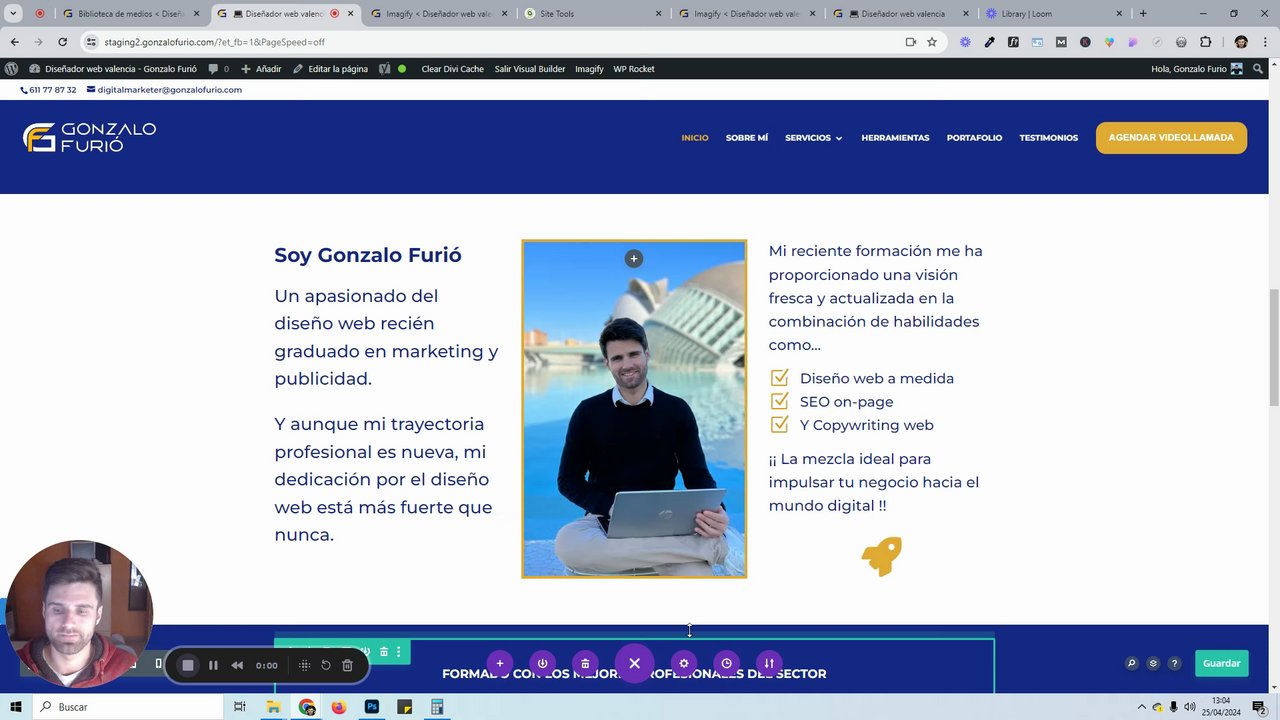Screen dimensions: 1280x720
Task: Open SOBRE MÍ menu item
Action: click(x=747, y=138)
